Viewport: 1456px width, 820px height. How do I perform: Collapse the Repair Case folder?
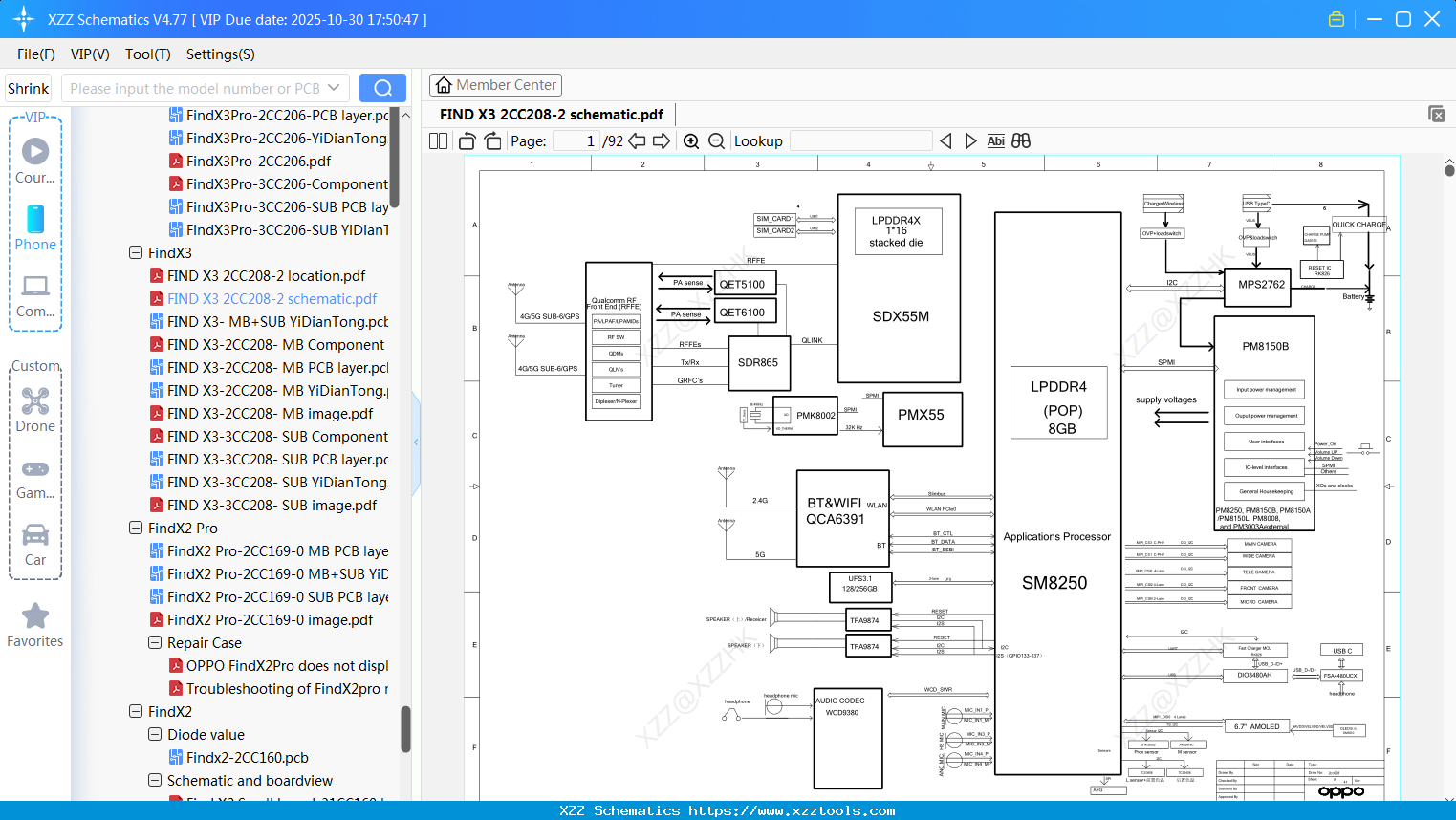click(x=155, y=643)
